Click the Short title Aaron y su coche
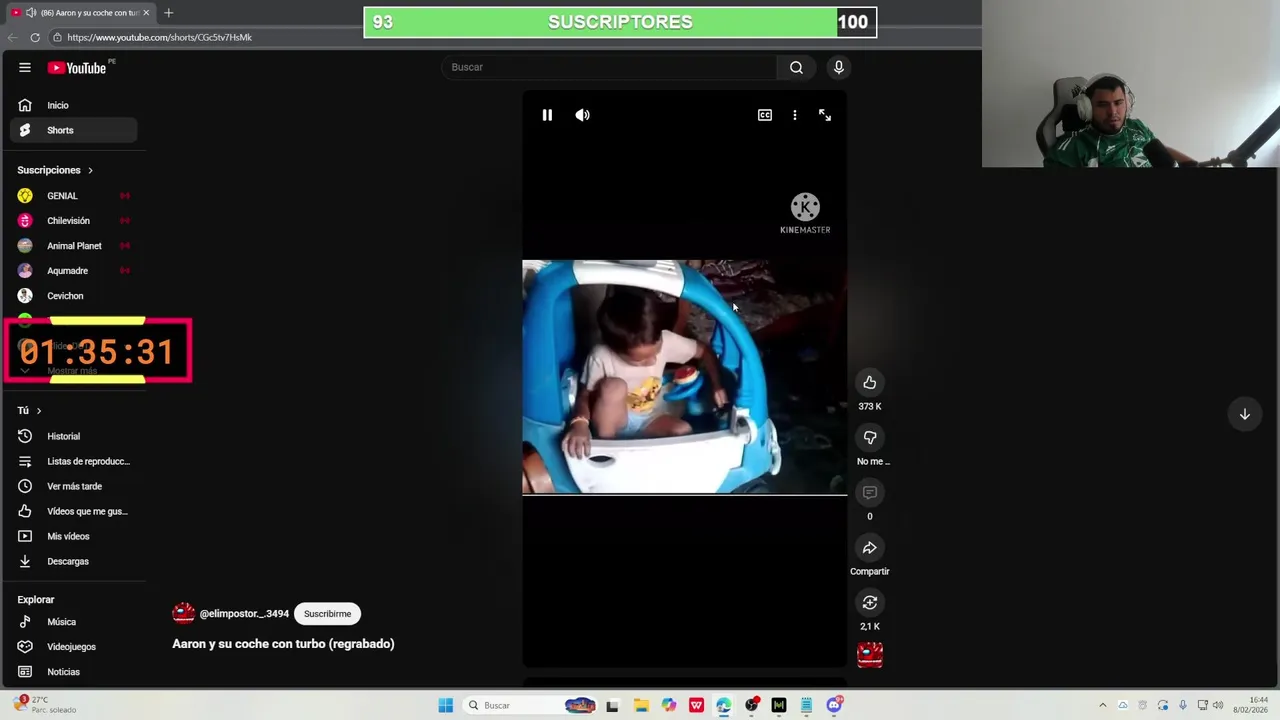This screenshot has height=720, width=1280. pyautogui.click(x=283, y=644)
